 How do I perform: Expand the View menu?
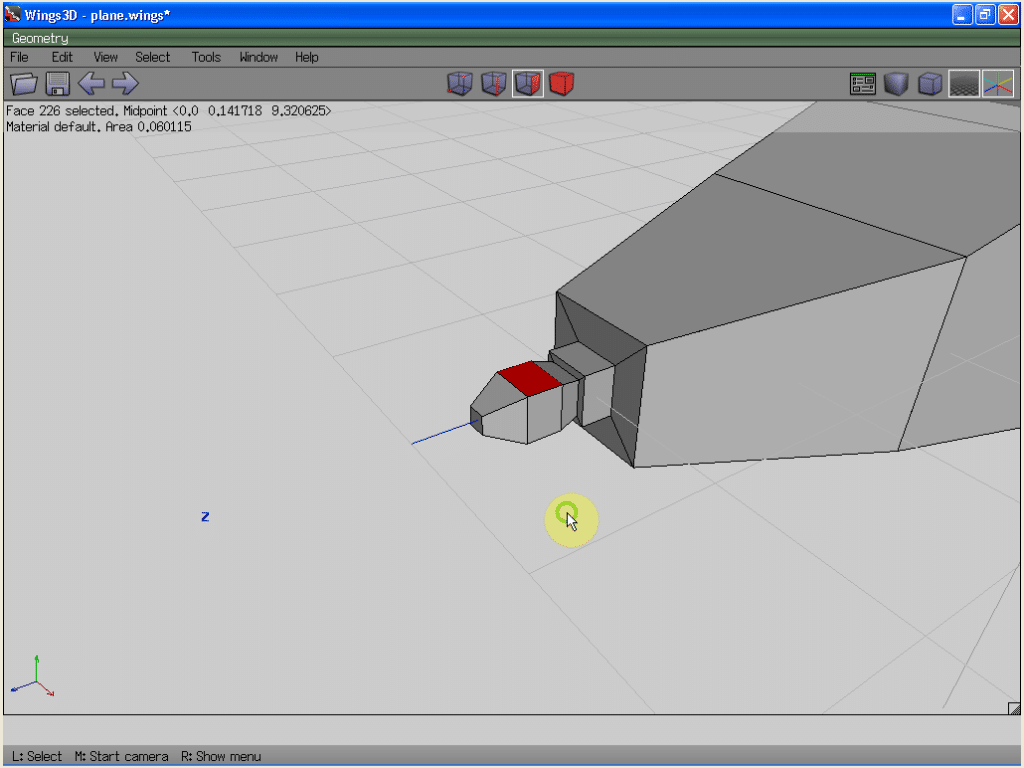click(x=105, y=57)
